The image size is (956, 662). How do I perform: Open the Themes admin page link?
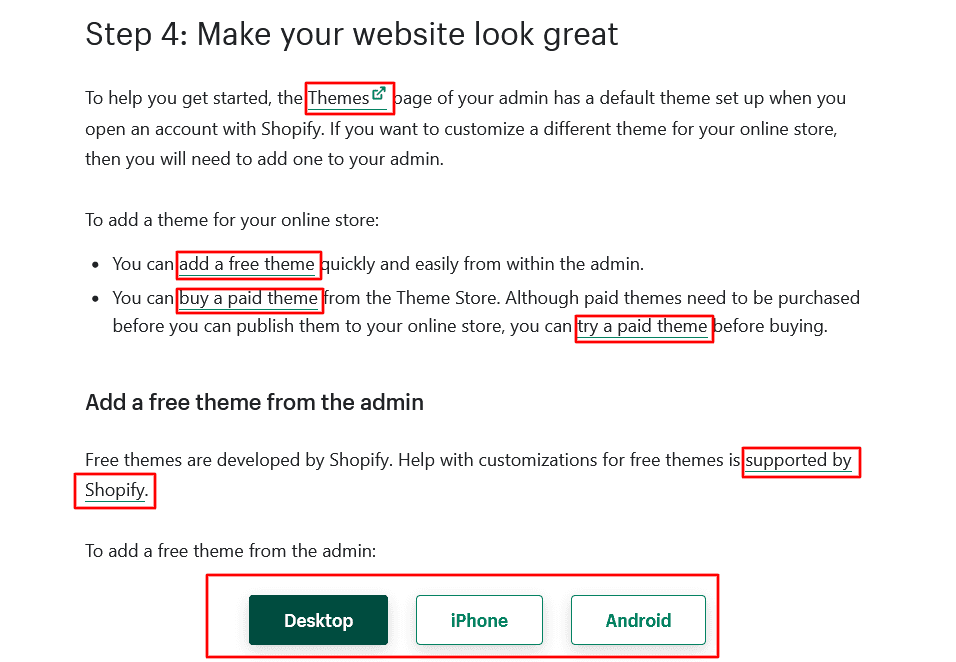[x=339, y=98]
